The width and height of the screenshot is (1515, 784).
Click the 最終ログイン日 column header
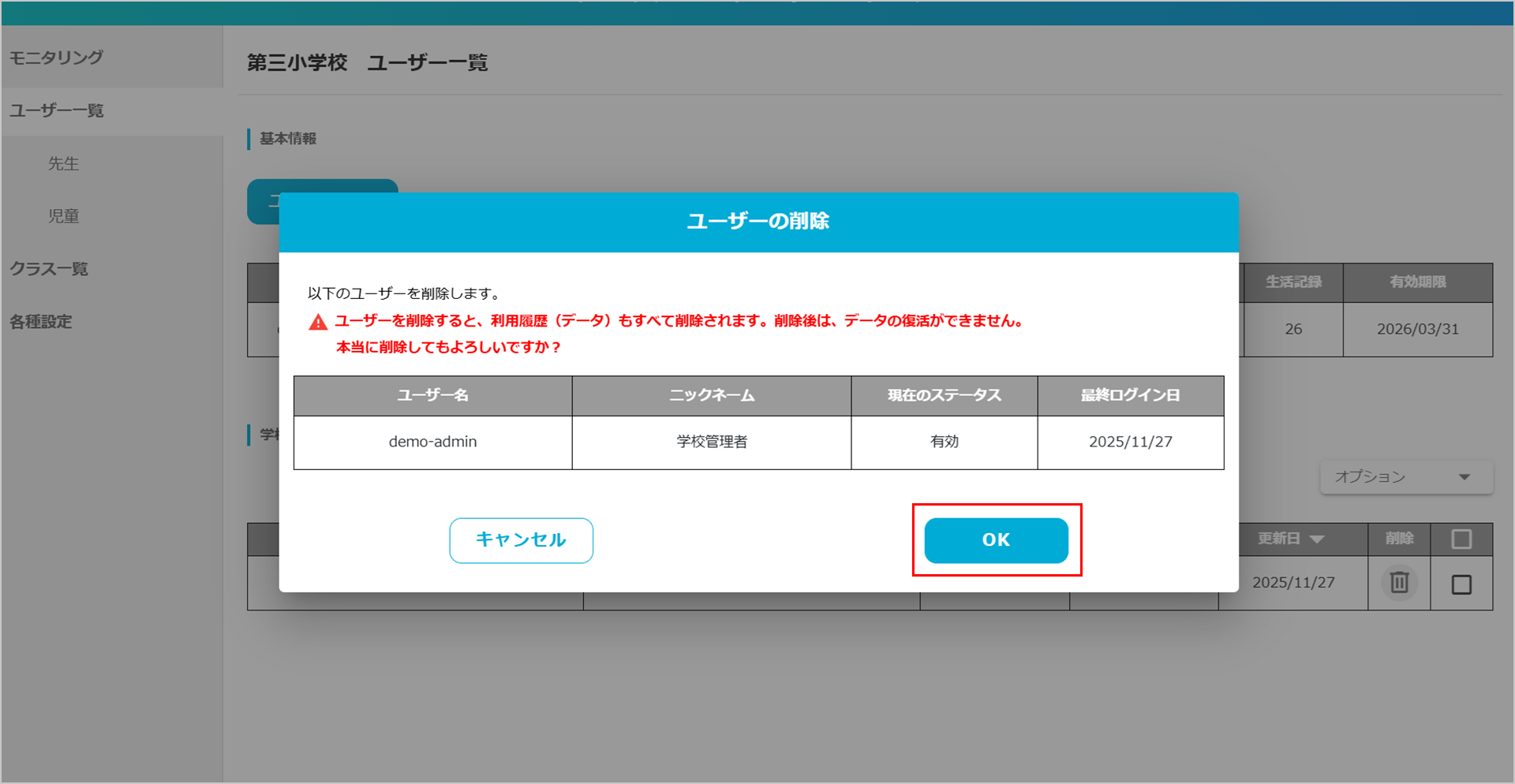point(1130,395)
